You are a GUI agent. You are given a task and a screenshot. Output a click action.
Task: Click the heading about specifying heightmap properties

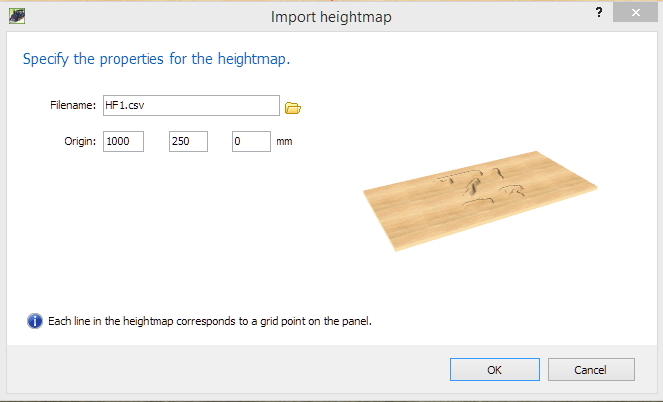pyautogui.click(x=156, y=59)
